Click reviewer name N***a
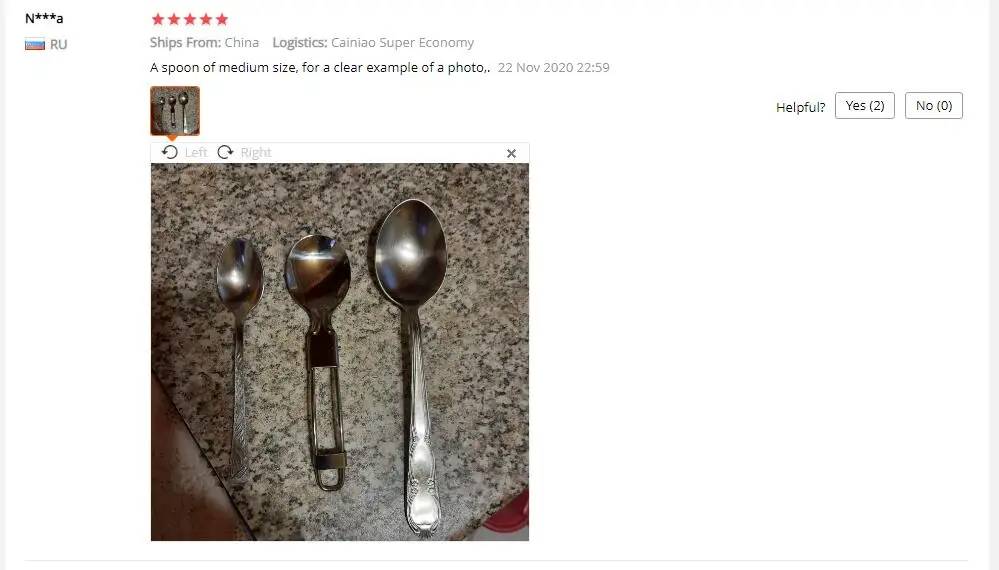 [44, 18]
